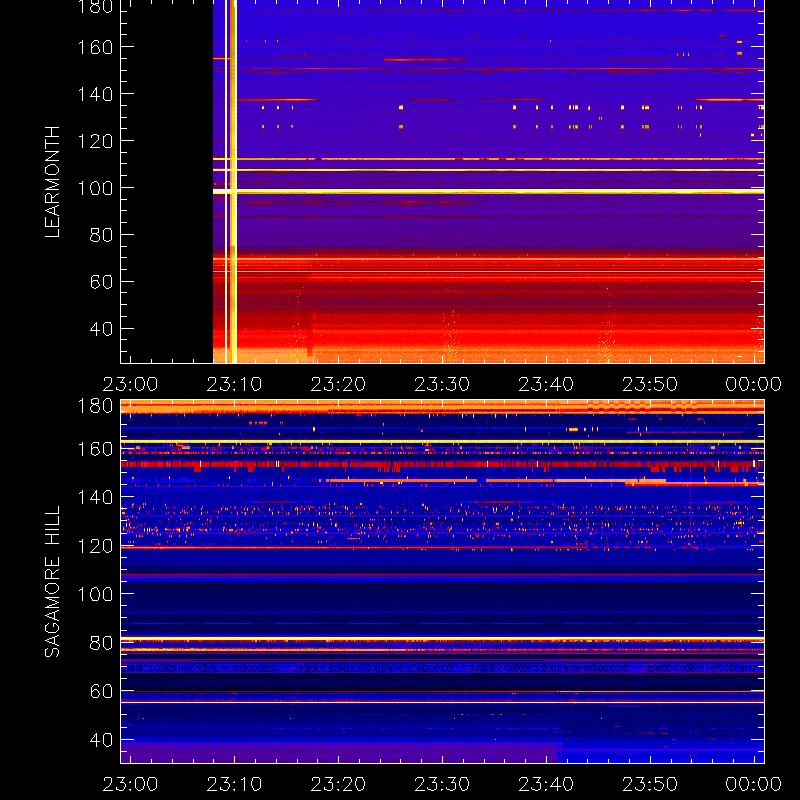Click 23:50 time label below Learmonth plot
The height and width of the screenshot is (800, 800).
650,384
